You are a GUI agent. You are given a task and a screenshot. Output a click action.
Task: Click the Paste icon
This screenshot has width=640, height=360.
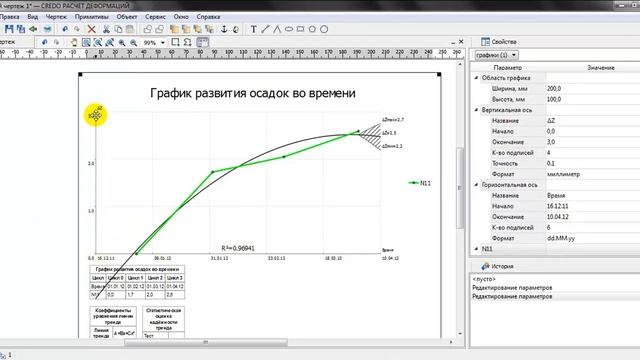tap(130, 29)
